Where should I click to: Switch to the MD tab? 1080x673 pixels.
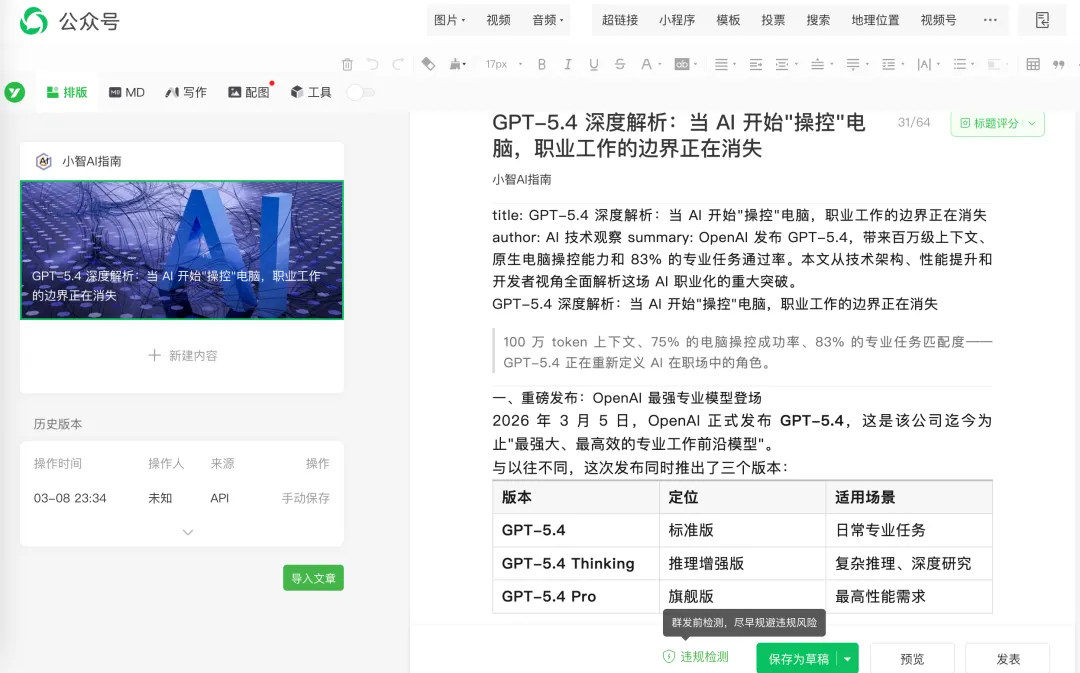click(127, 92)
